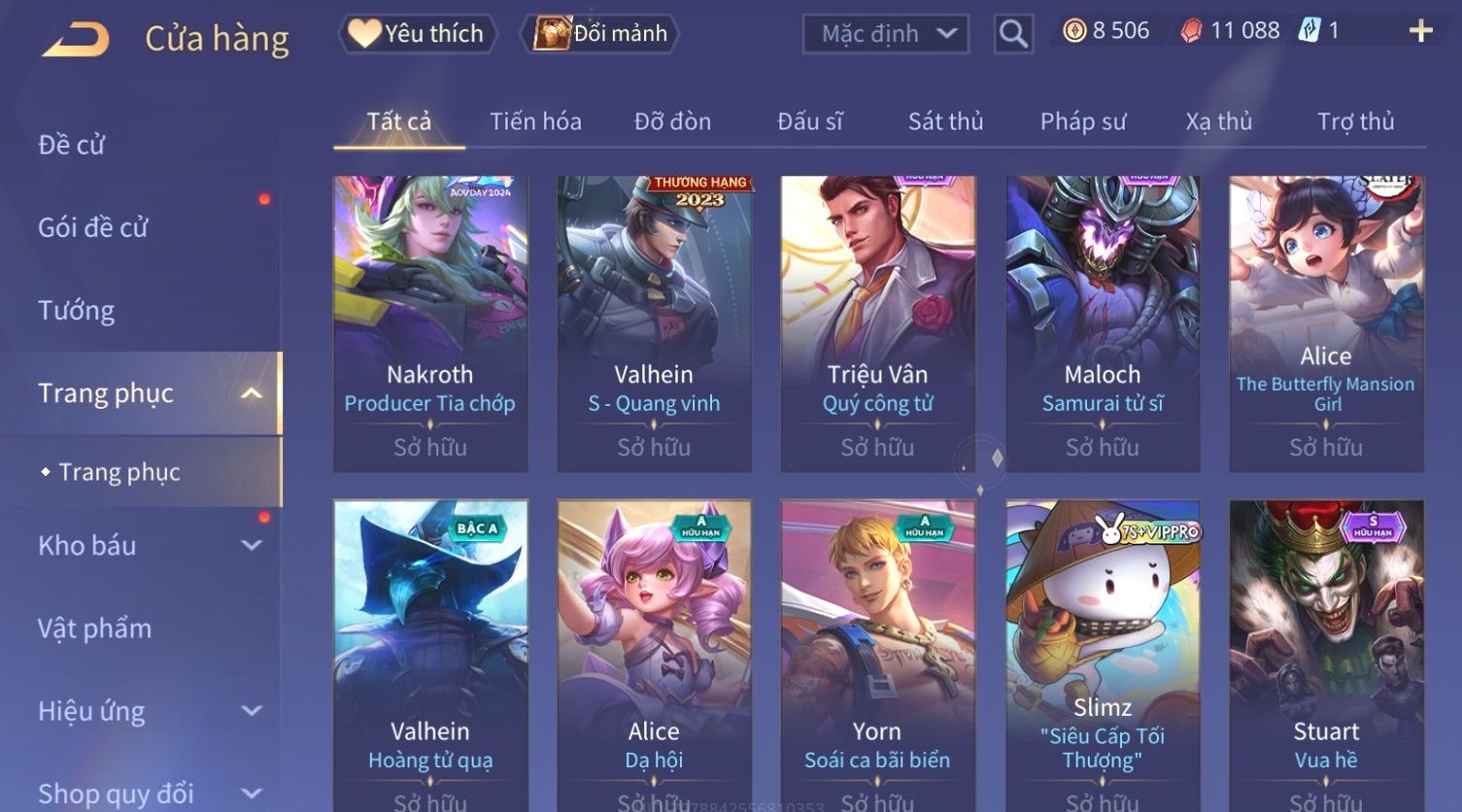
Task: Tap the gold coin balance icon
Action: pyautogui.click(x=1074, y=31)
